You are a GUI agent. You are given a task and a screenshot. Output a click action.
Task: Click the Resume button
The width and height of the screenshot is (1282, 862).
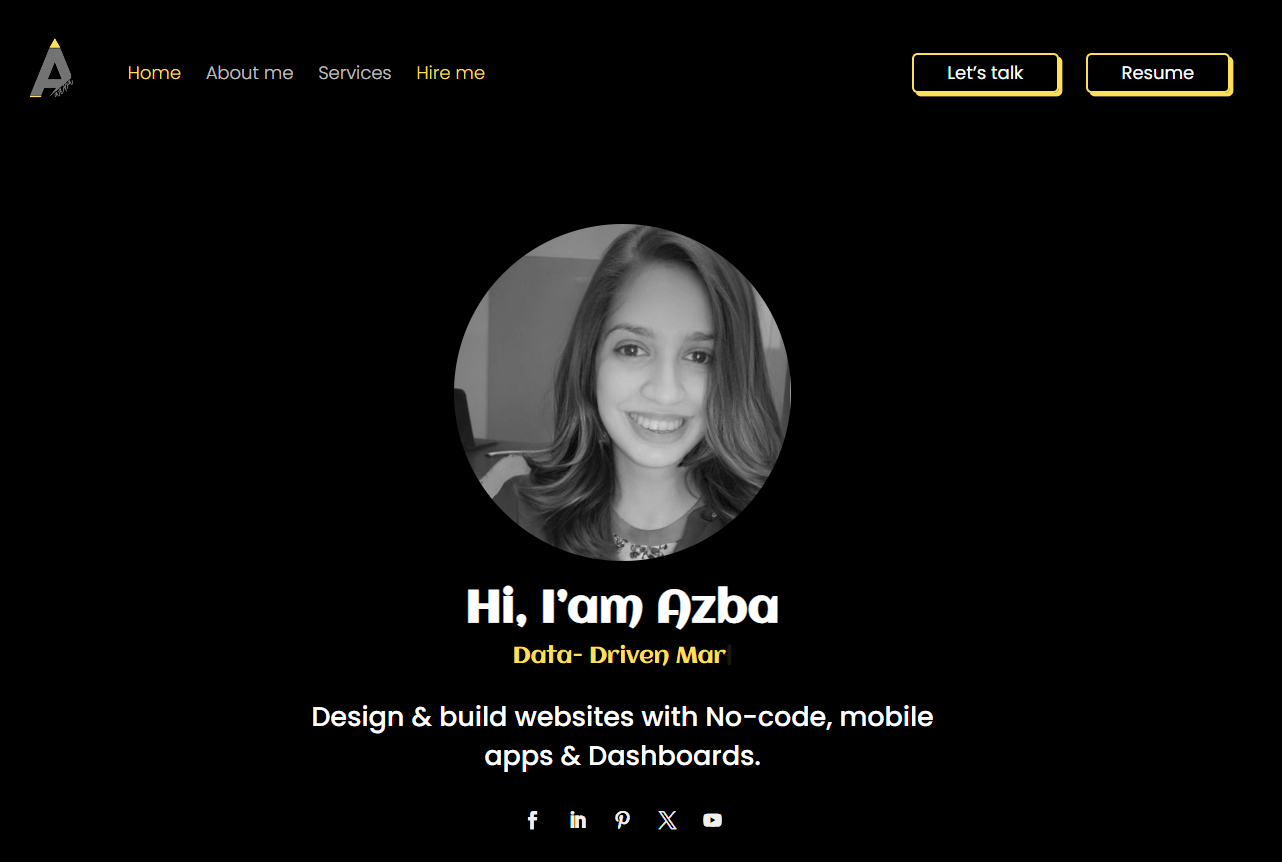point(1157,73)
